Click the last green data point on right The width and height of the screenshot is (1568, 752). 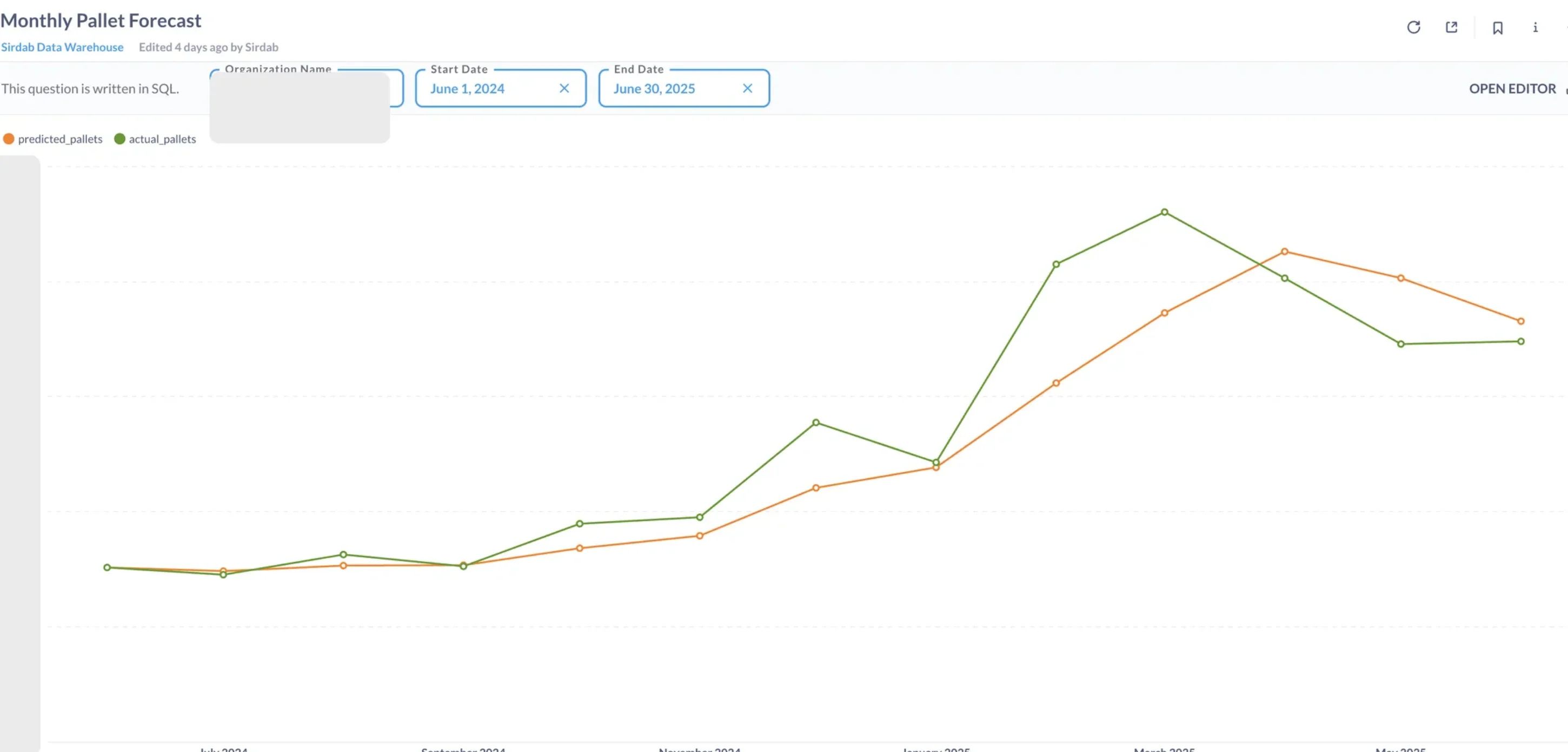(1520, 341)
